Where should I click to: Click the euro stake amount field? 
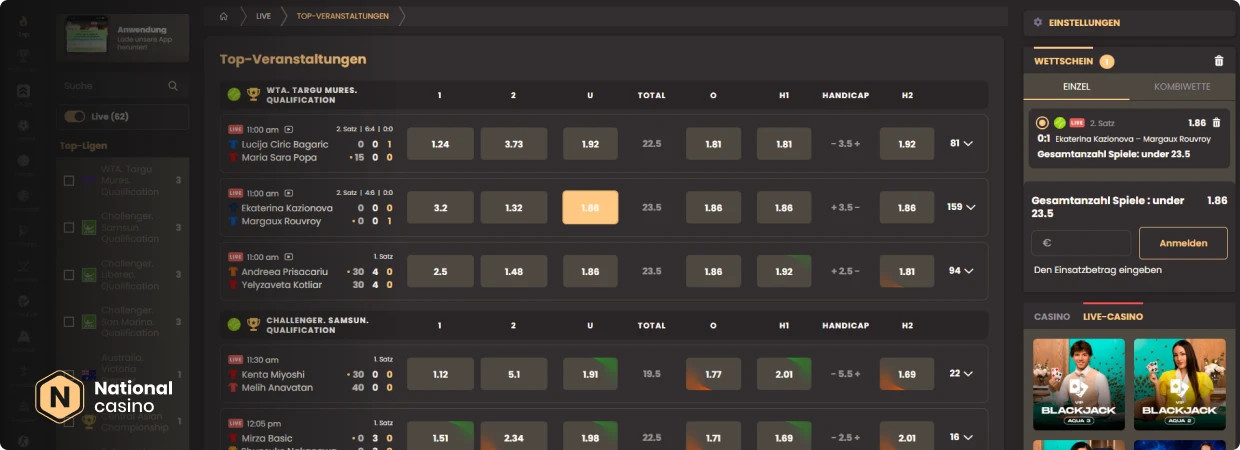pyautogui.click(x=1081, y=243)
